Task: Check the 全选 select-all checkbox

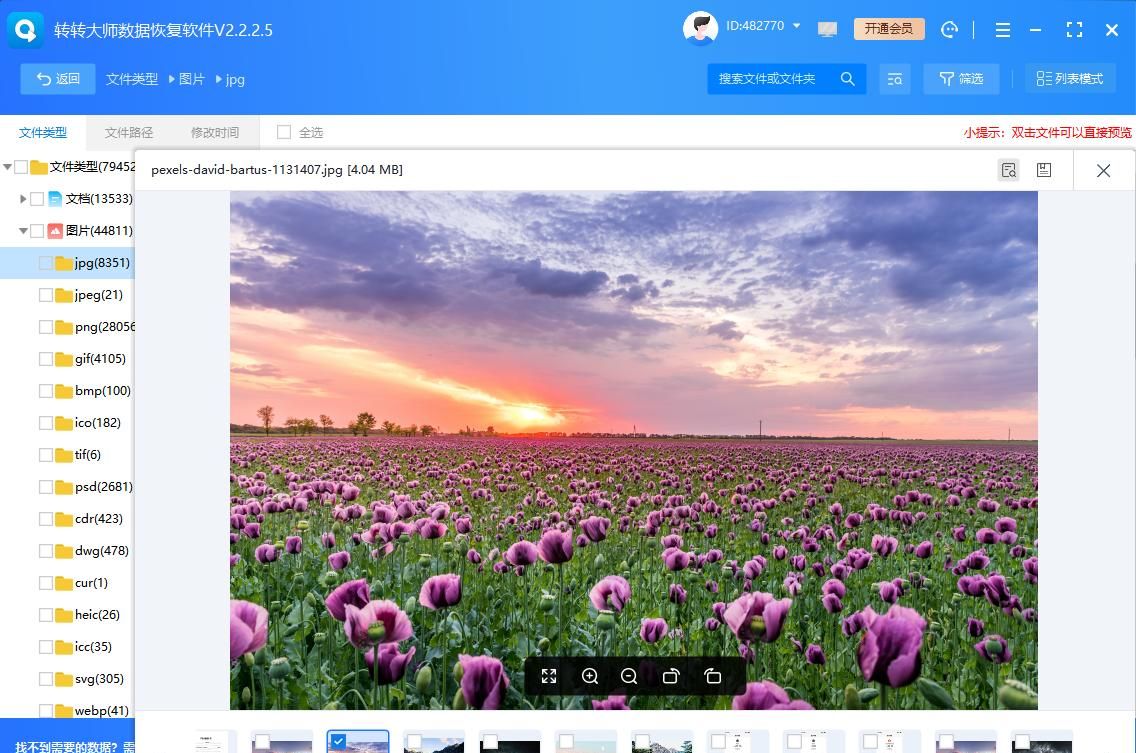Action: (284, 132)
